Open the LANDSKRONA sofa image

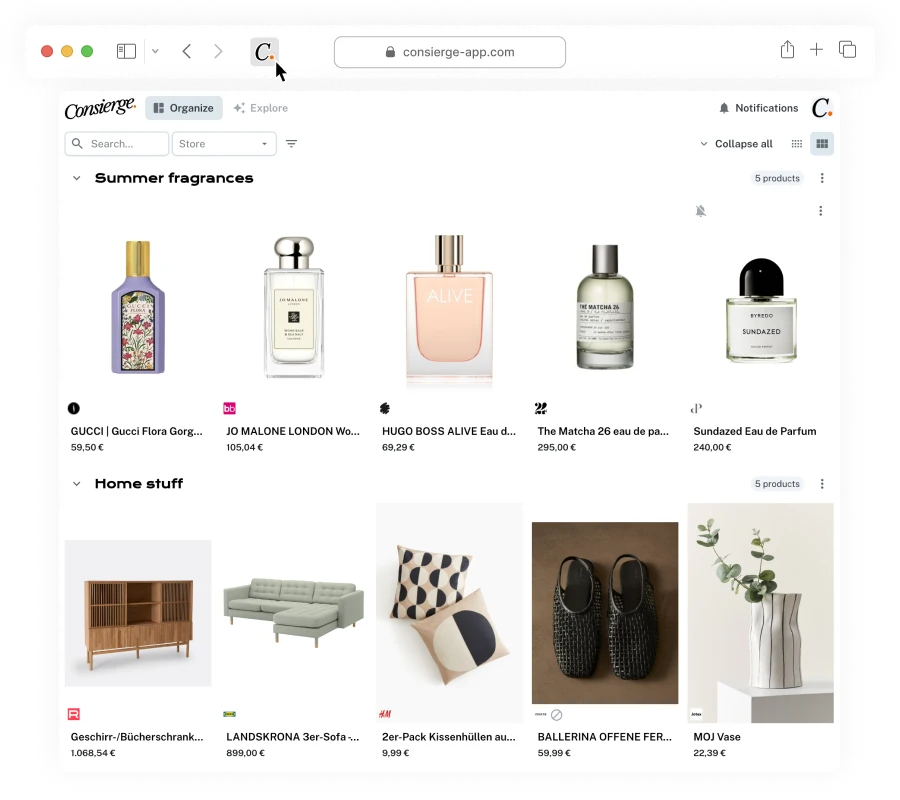293,613
